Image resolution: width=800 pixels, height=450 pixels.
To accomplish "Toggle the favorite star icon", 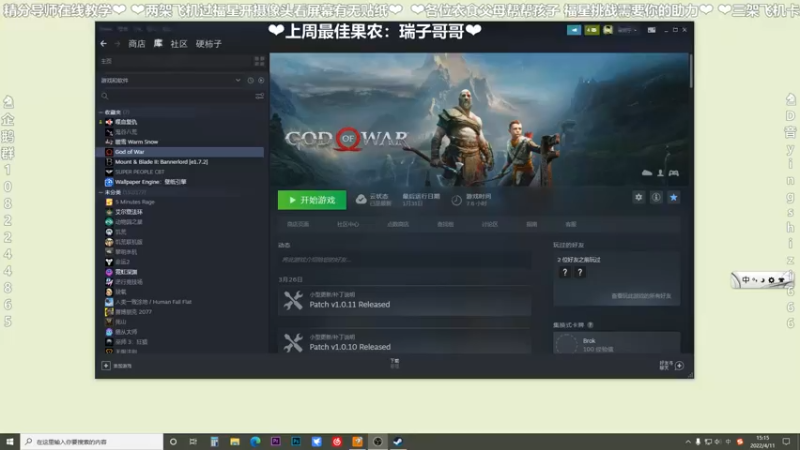I will [673, 197].
